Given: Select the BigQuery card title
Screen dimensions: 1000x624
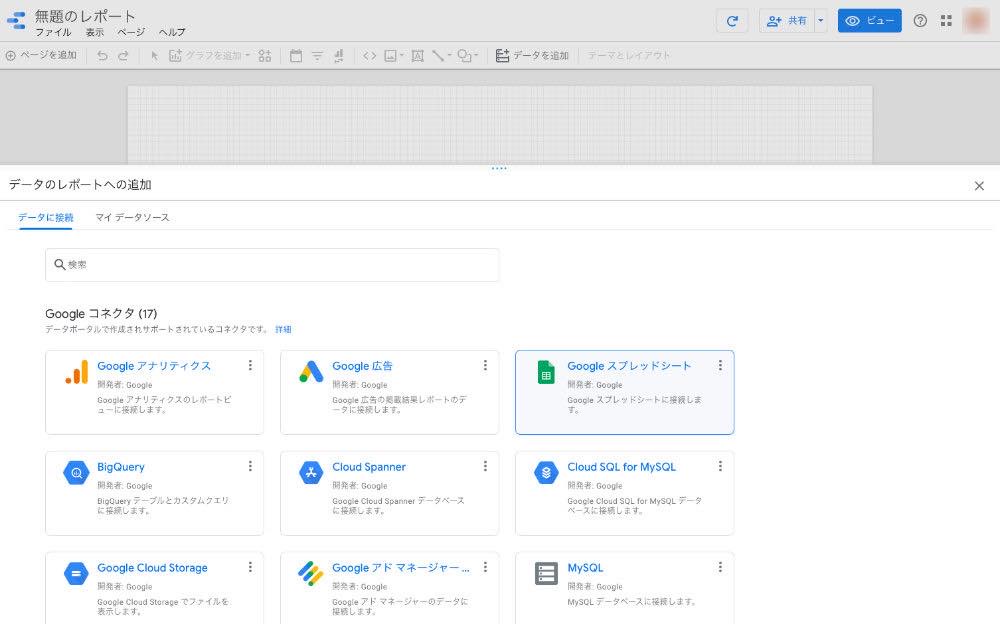Looking at the screenshot, I should coord(121,467).
